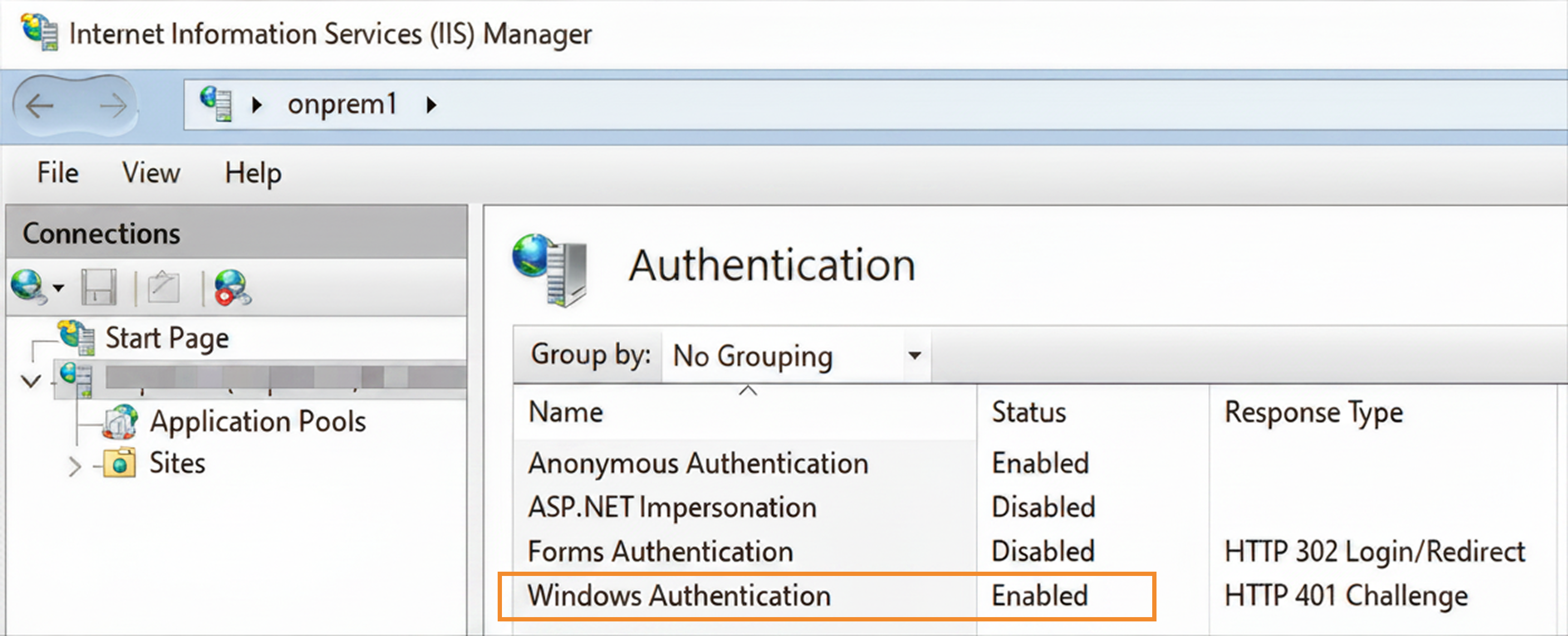Open the arrow after onprem1 in breadcrumb
1568x636 pixels.
click(432, 105)
